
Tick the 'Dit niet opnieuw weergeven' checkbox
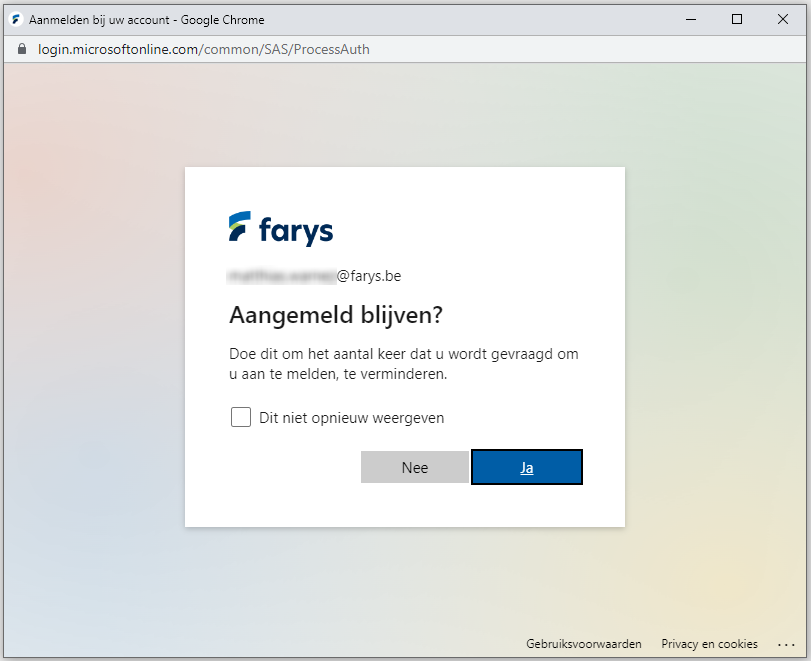241,417
